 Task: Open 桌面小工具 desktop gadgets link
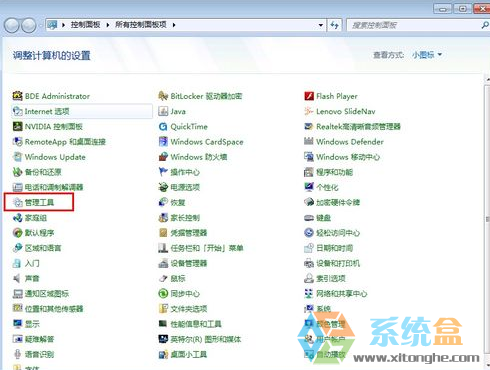point(189,354)
